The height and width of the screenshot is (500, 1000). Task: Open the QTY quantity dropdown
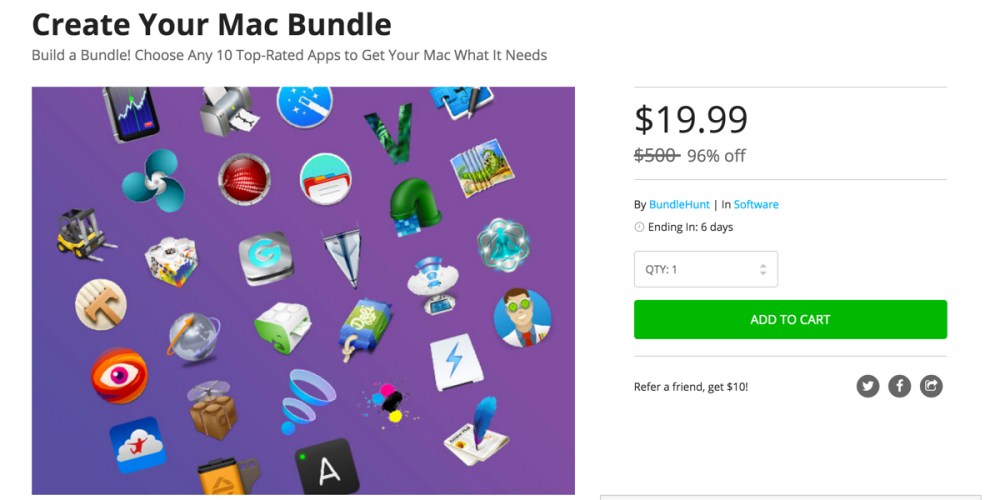[706, 269]
